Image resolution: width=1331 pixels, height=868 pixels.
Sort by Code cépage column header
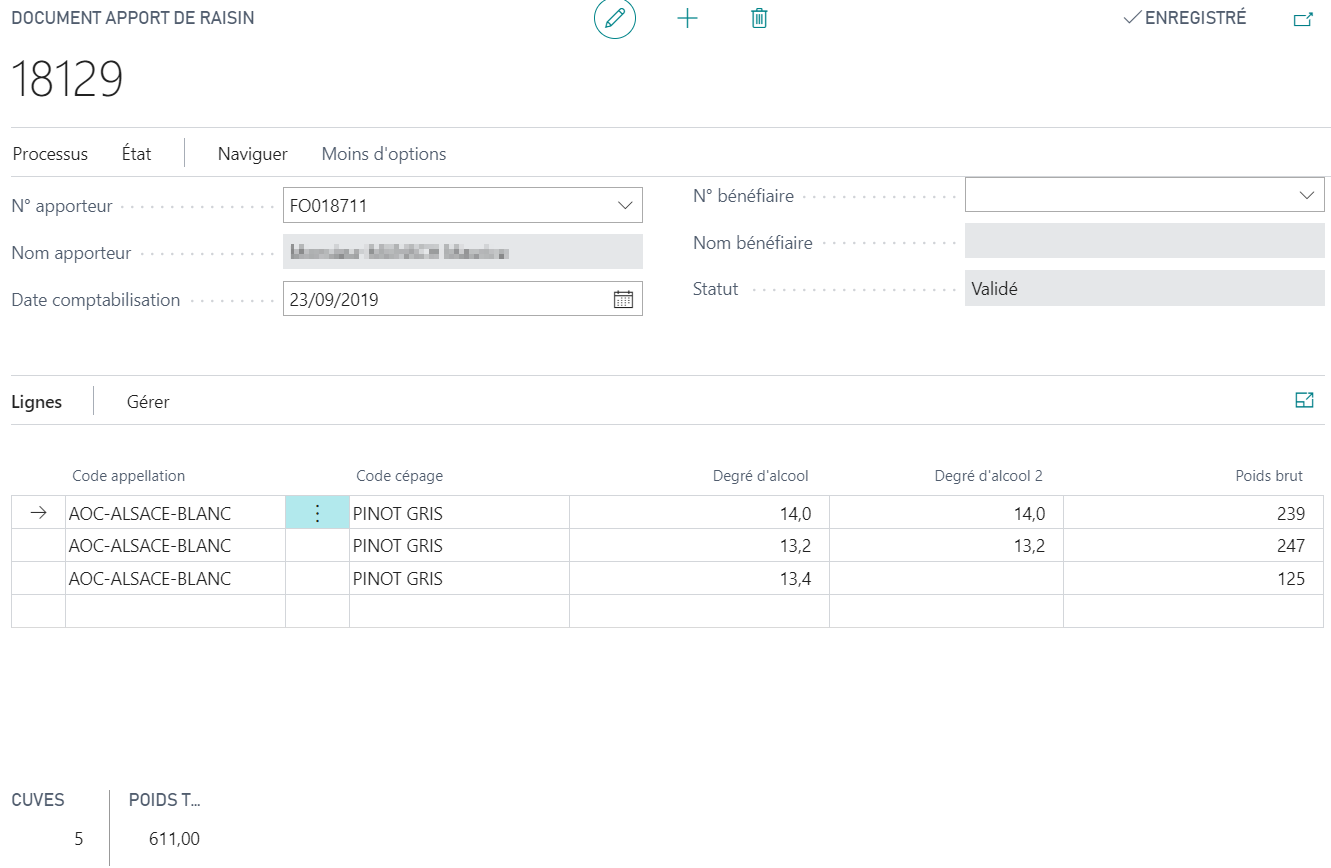[x=399, y=476]
